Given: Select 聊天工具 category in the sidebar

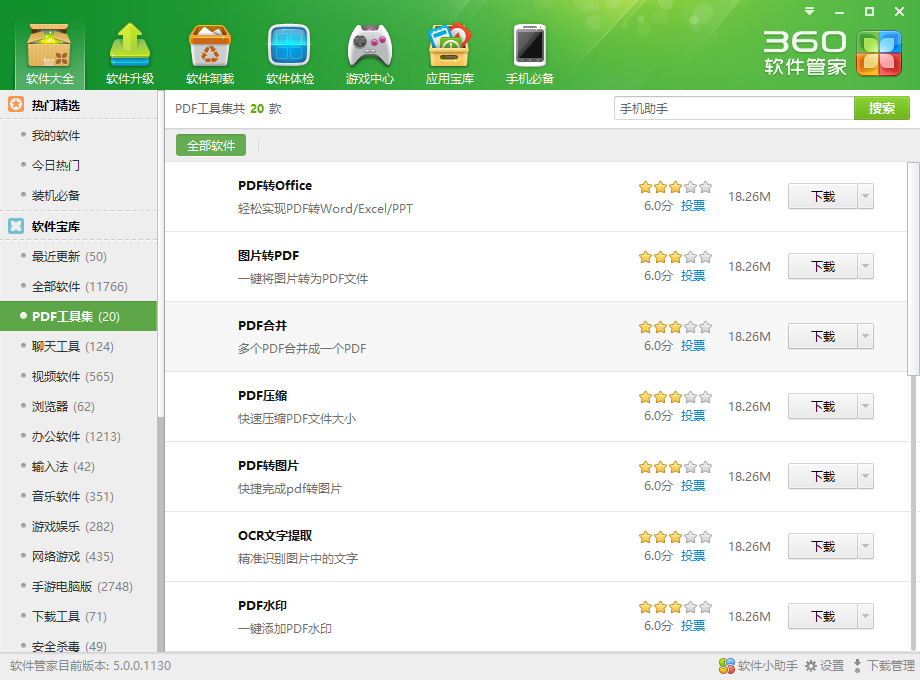Looking at the screenshot, I should 72,347.
